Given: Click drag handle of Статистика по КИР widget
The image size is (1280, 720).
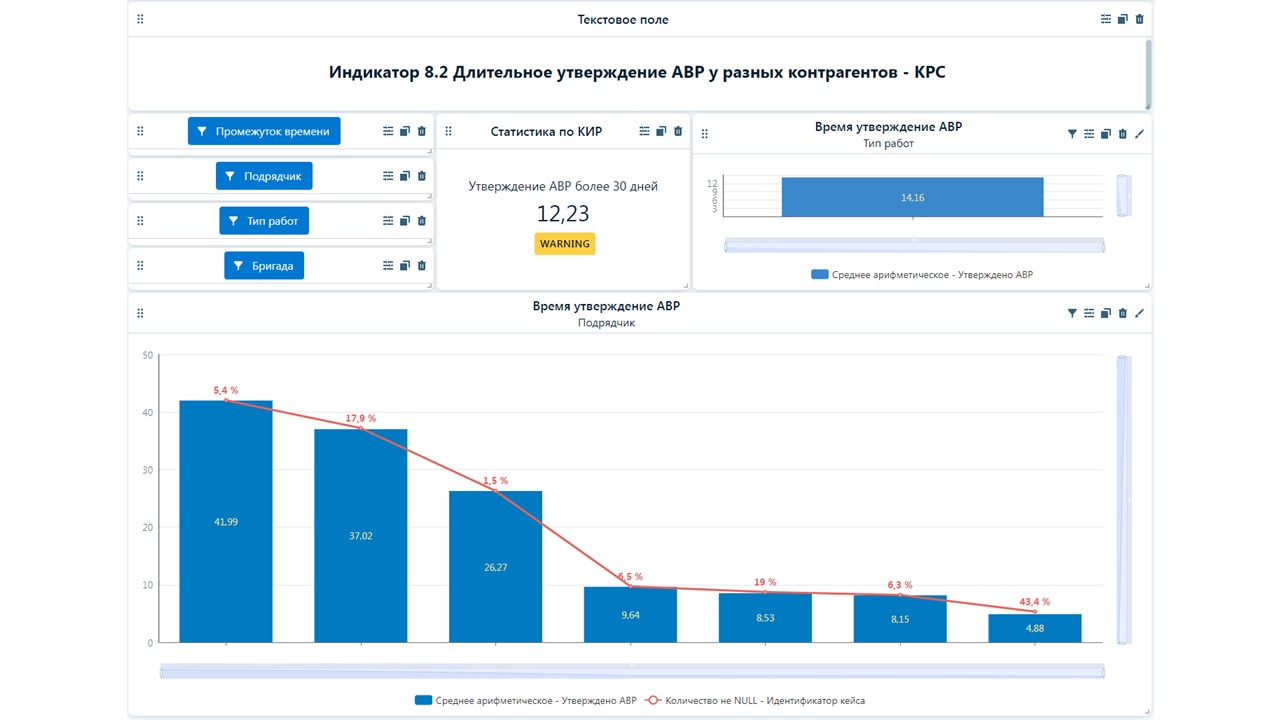Looking at the screenshot, I should tap(448, 131).
